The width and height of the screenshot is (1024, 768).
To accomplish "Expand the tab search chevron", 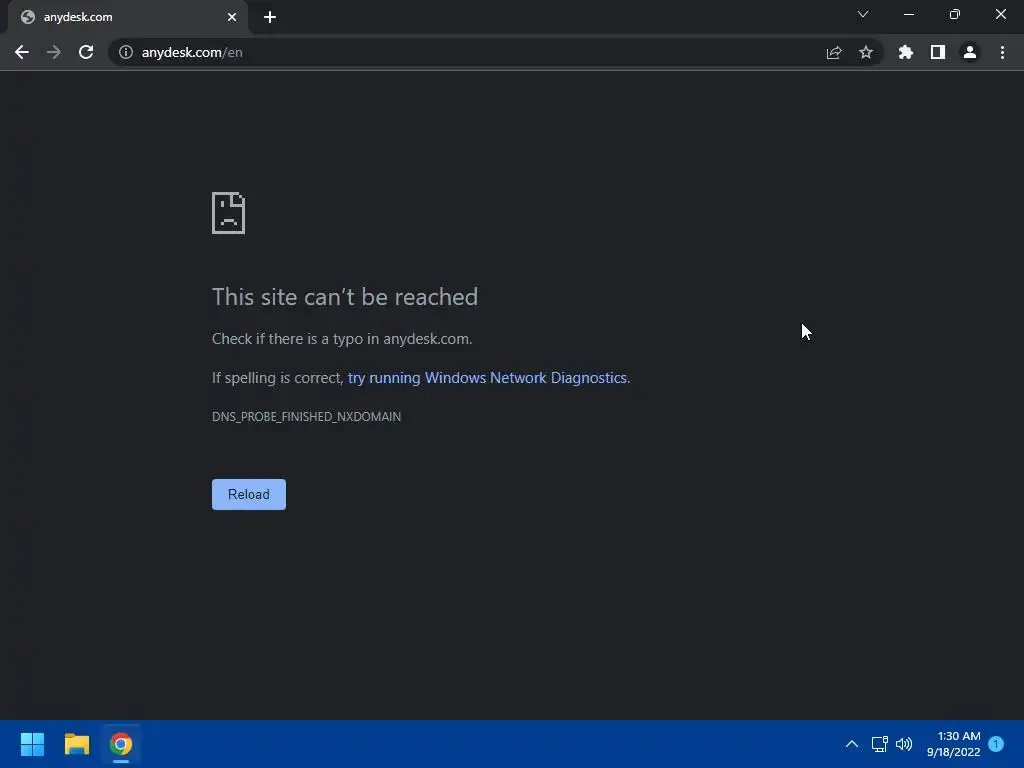I will click(863, 14).
